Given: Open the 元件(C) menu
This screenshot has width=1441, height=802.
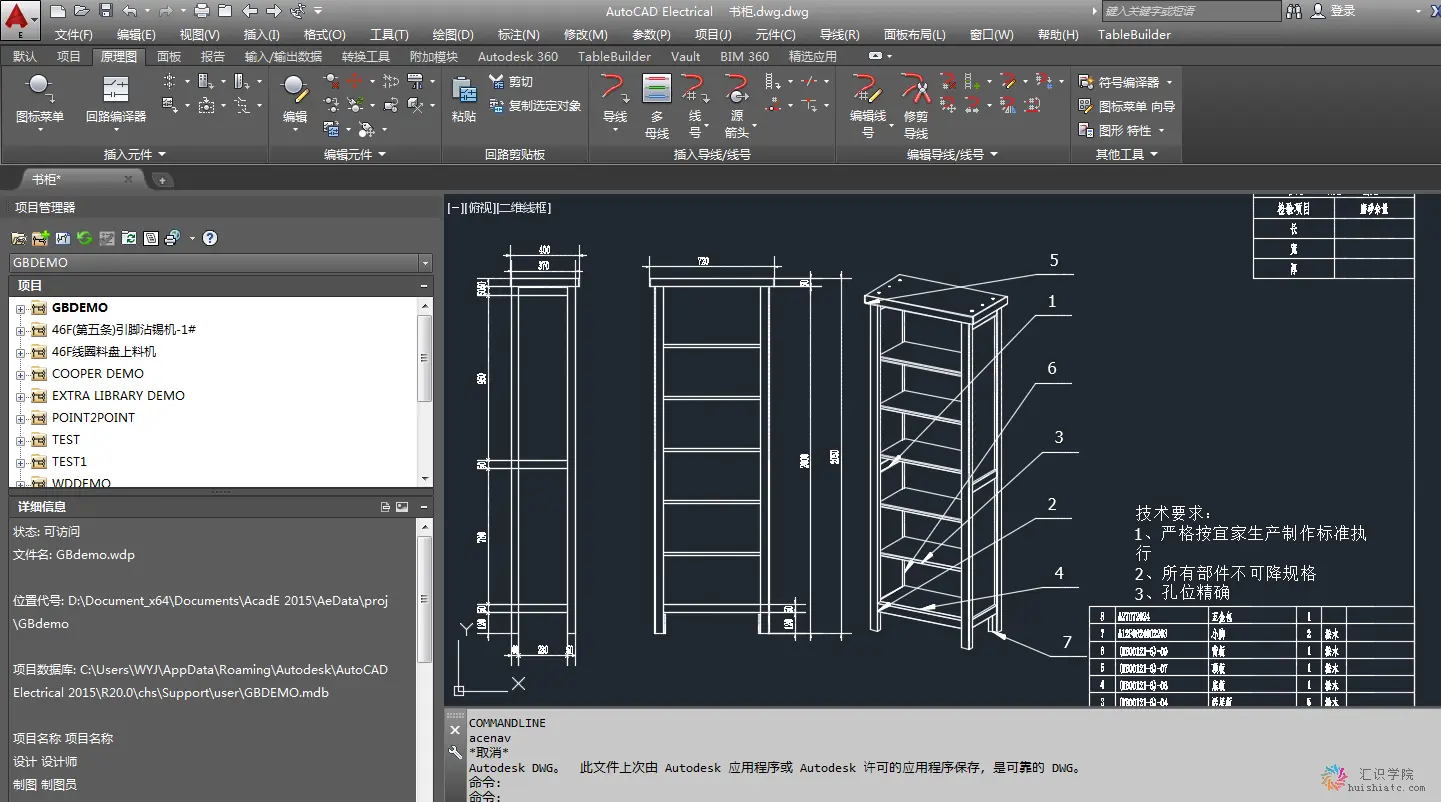Looking at the screenshot, I should pos(775,35).
